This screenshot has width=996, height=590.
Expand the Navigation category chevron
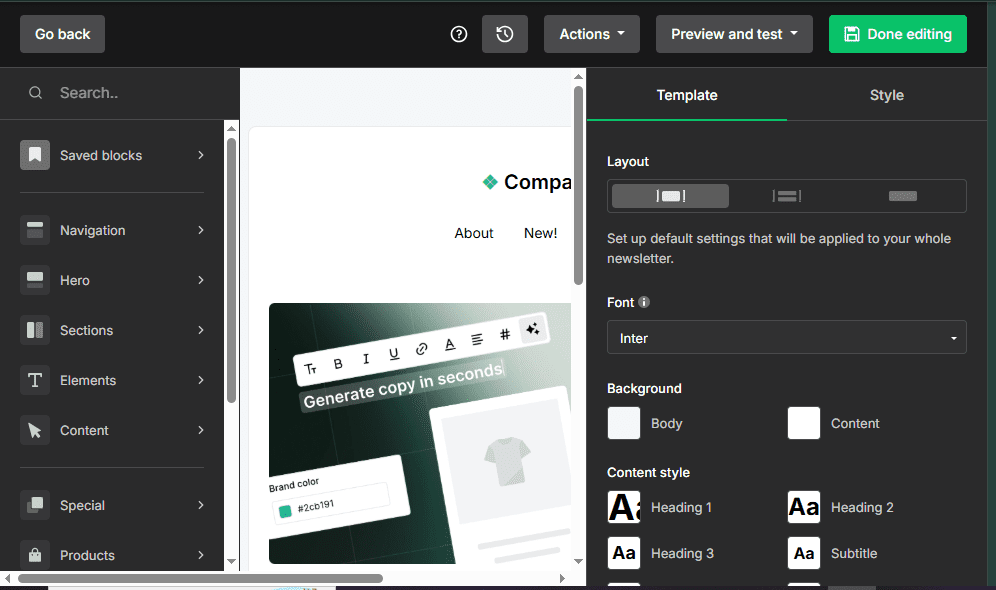click(x=201, y=230)
